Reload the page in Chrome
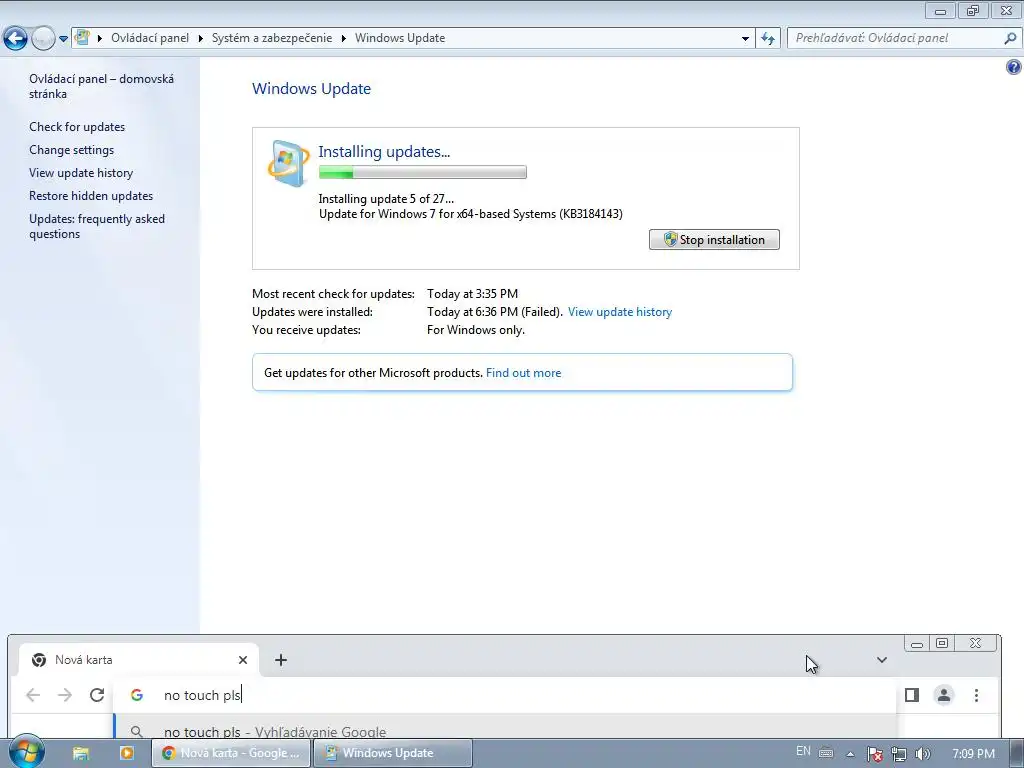Viewport: 1024px width, 768px height. point(97,695)
